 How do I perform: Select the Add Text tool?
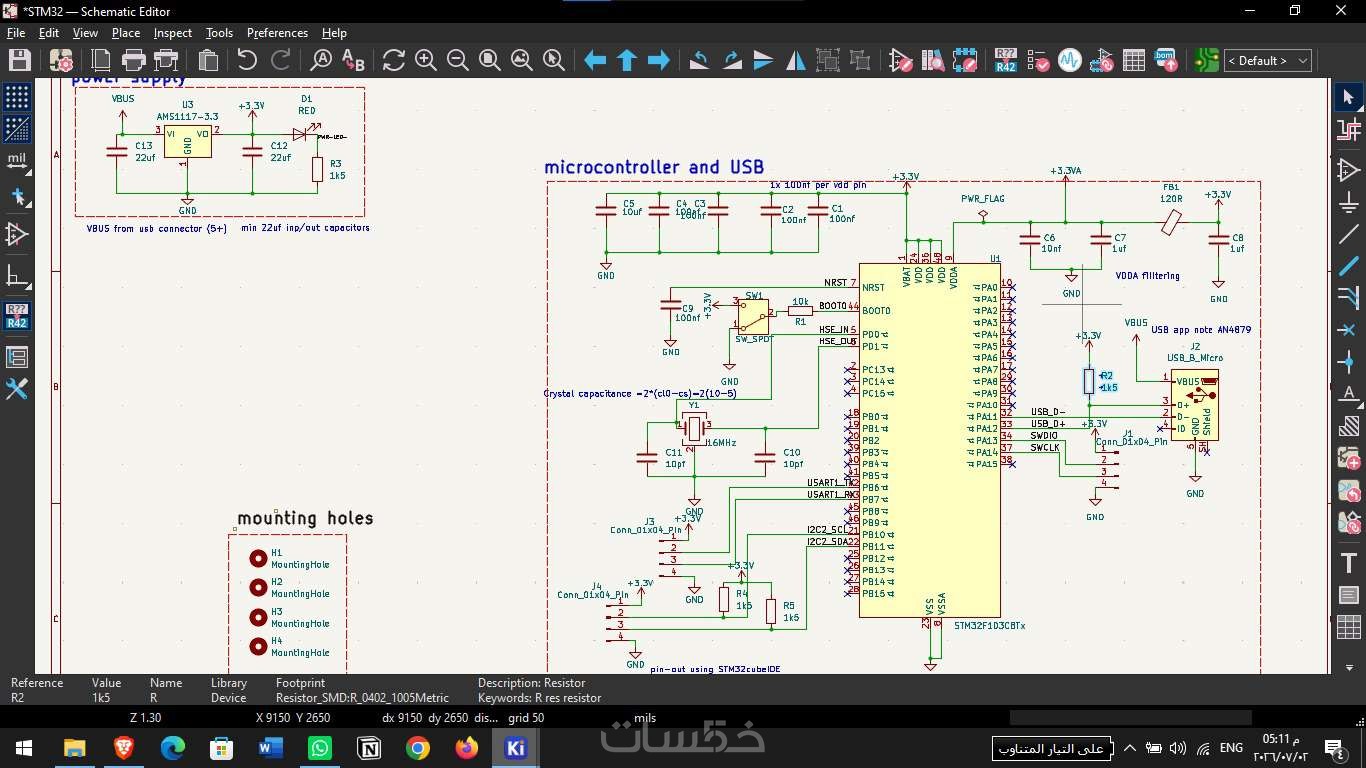pos(1348,563)
